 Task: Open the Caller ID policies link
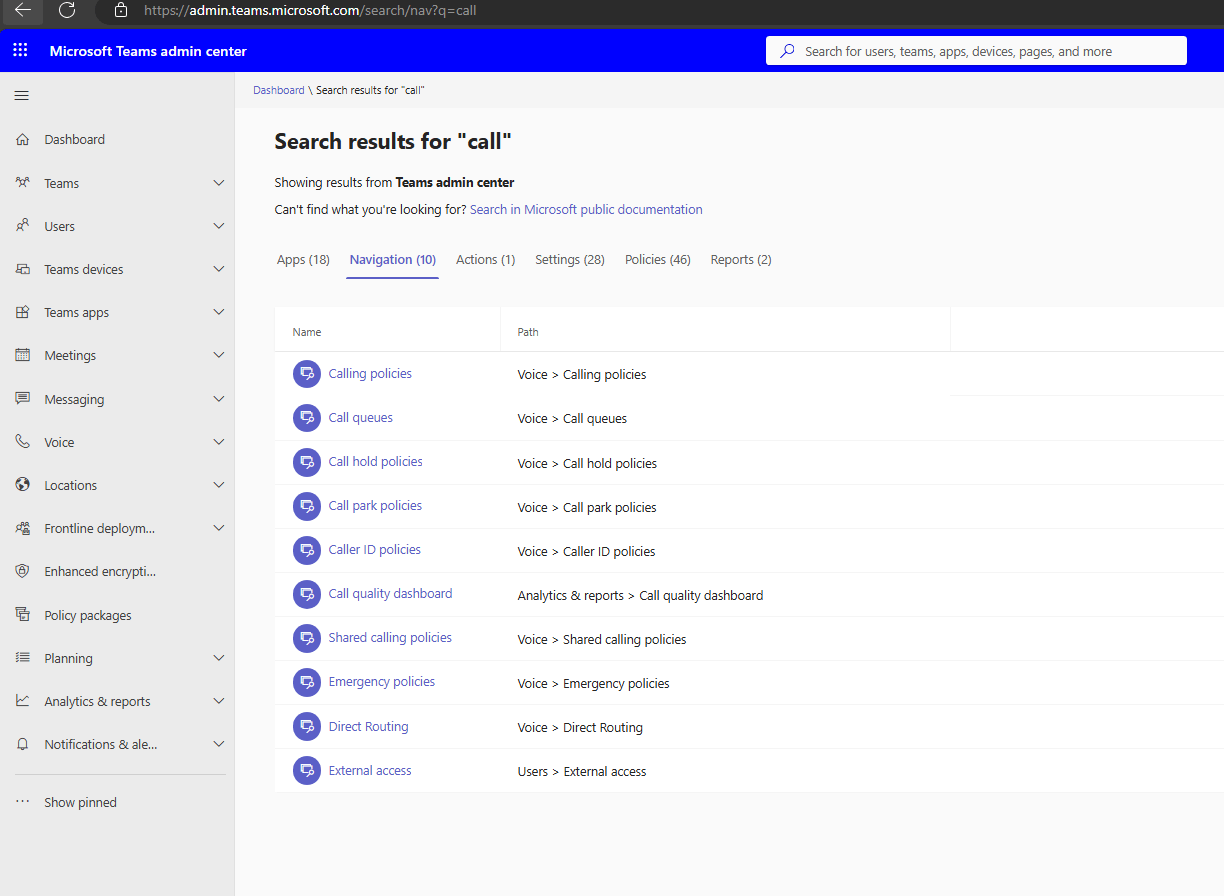(375, 549)
